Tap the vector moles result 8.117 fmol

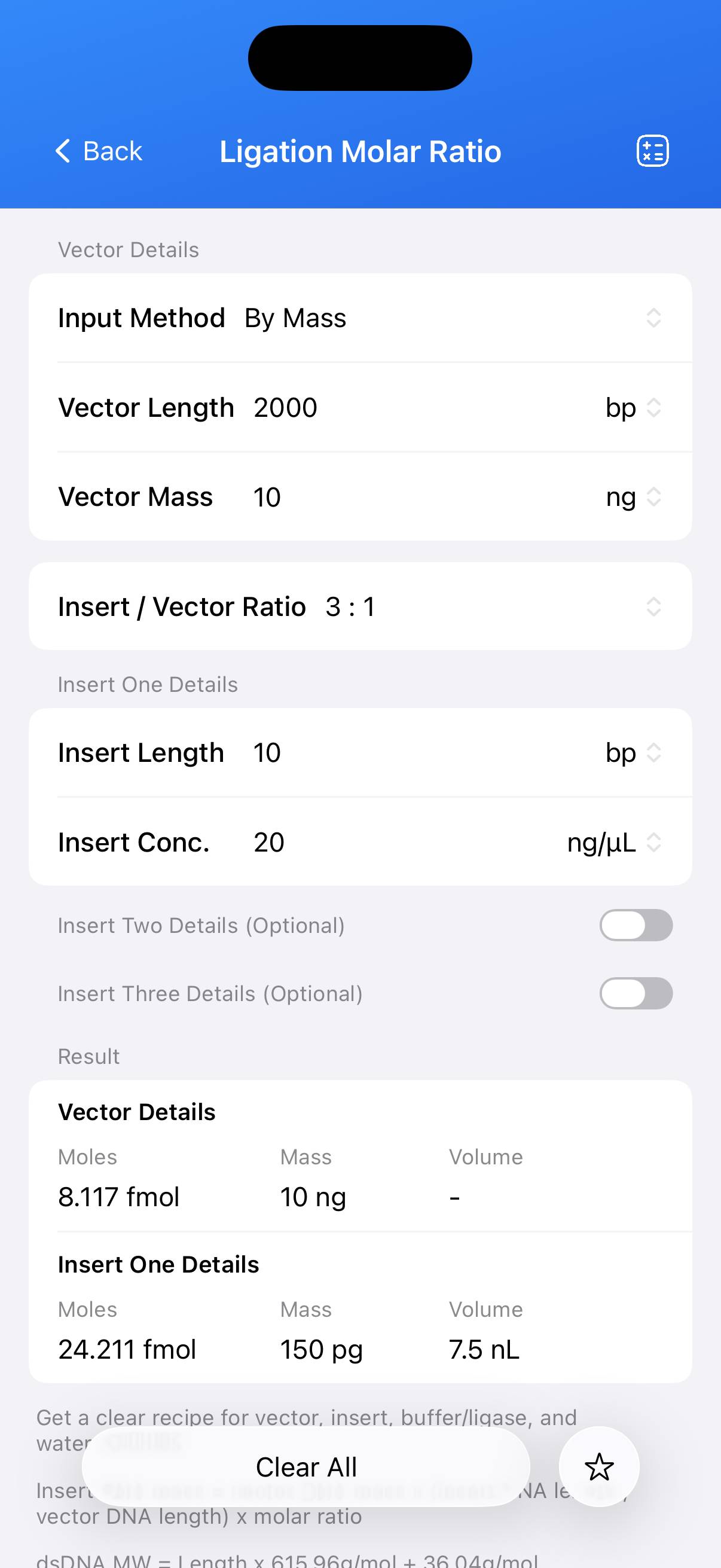click(x=118, y=1197)
